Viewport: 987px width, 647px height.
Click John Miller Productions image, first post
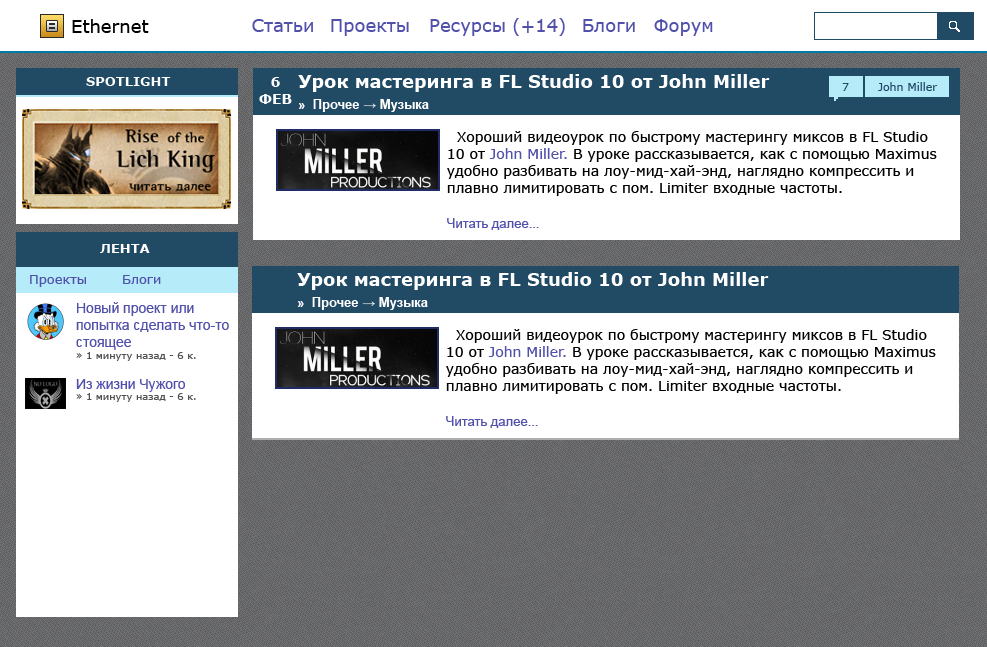pyautogui.click(x=358, y=160)
